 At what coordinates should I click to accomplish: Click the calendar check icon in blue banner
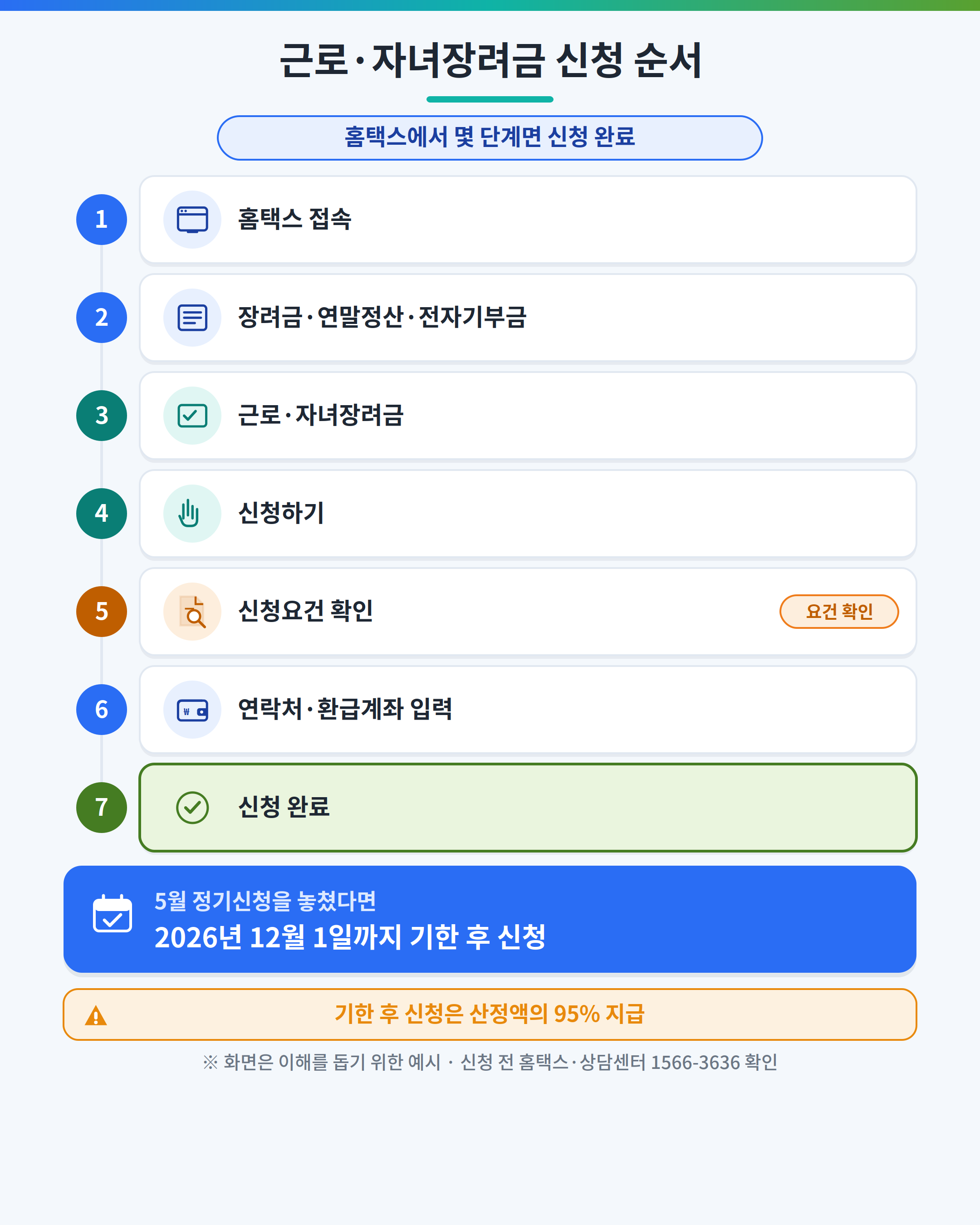tap(113, 914)
